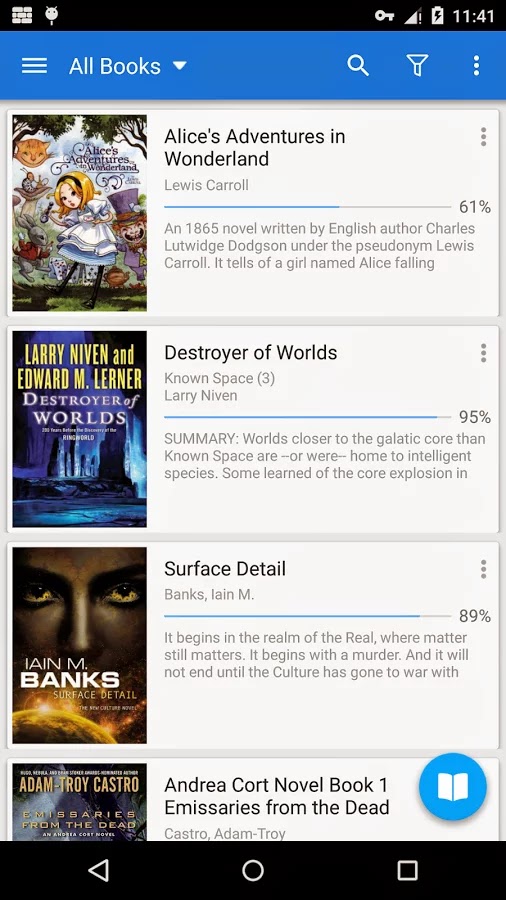Open options menu for Surface Detail
506x900 pixels.
484,569
